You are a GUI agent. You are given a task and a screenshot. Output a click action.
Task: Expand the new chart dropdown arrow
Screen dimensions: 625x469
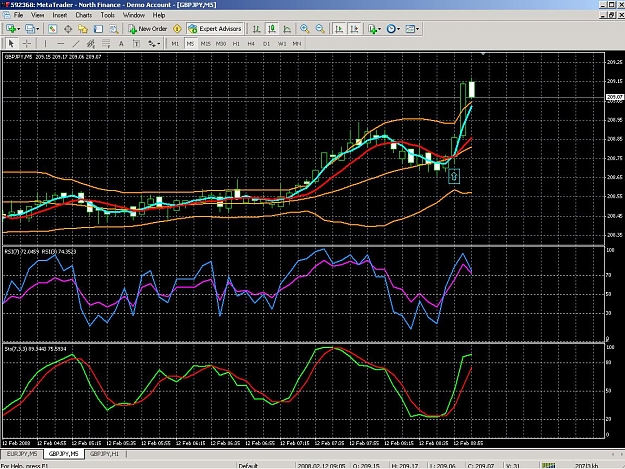(19, 29)
